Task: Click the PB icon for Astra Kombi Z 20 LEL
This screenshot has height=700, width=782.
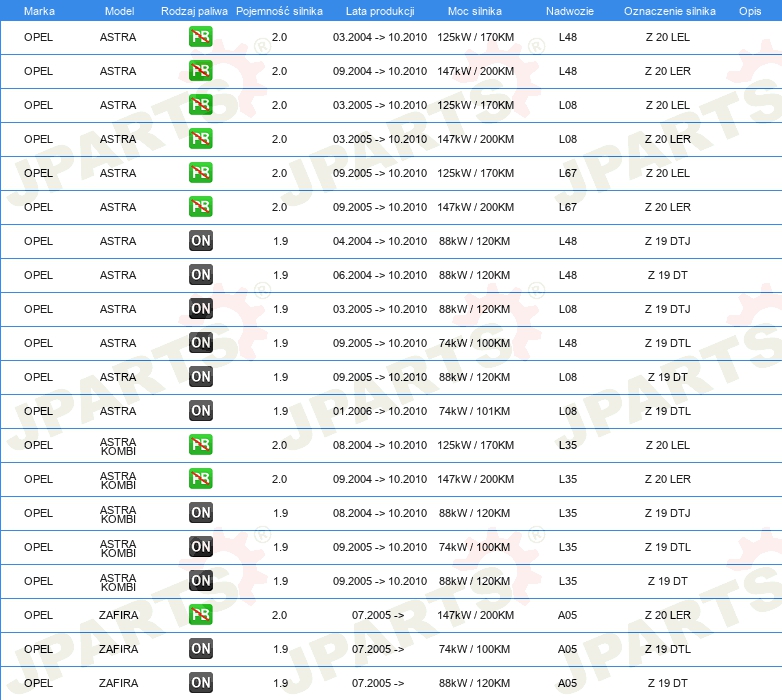Action: [x=200, y=445]
